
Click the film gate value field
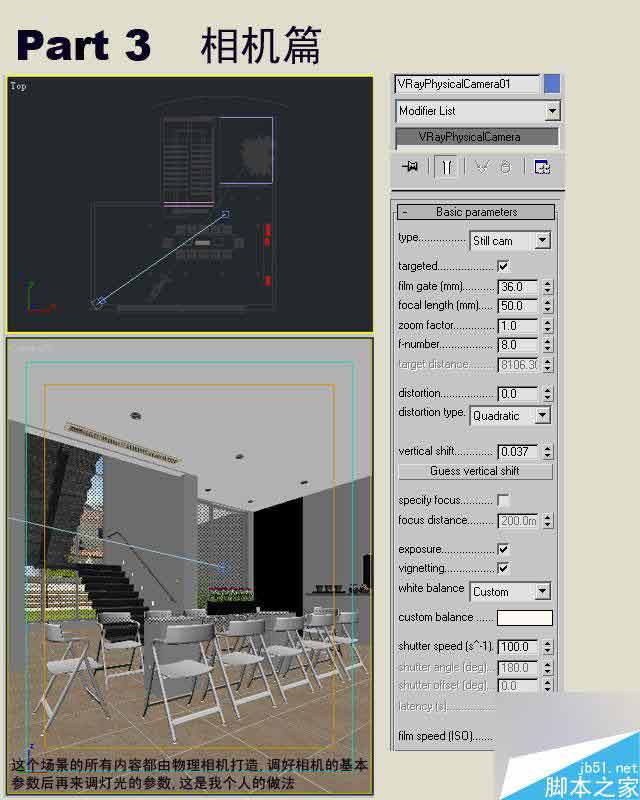(x=518, y=287)
